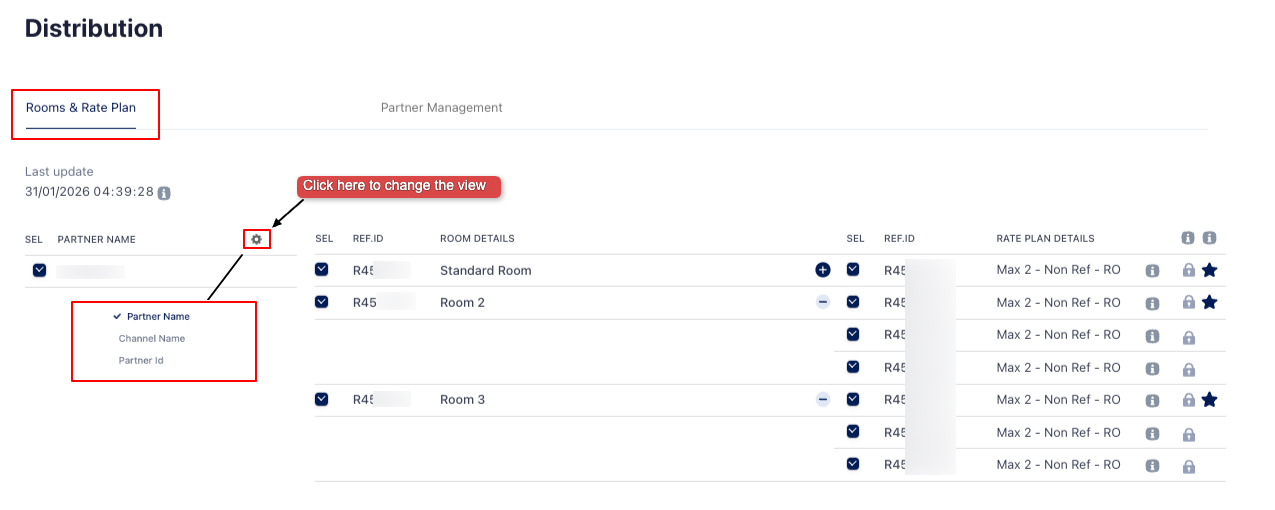
Task: Select Channel Name view option
Action: click(x=152, y=338)
